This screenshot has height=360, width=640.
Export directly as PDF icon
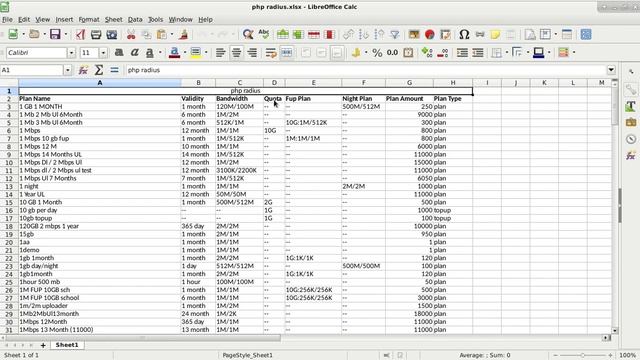(80, 34)
